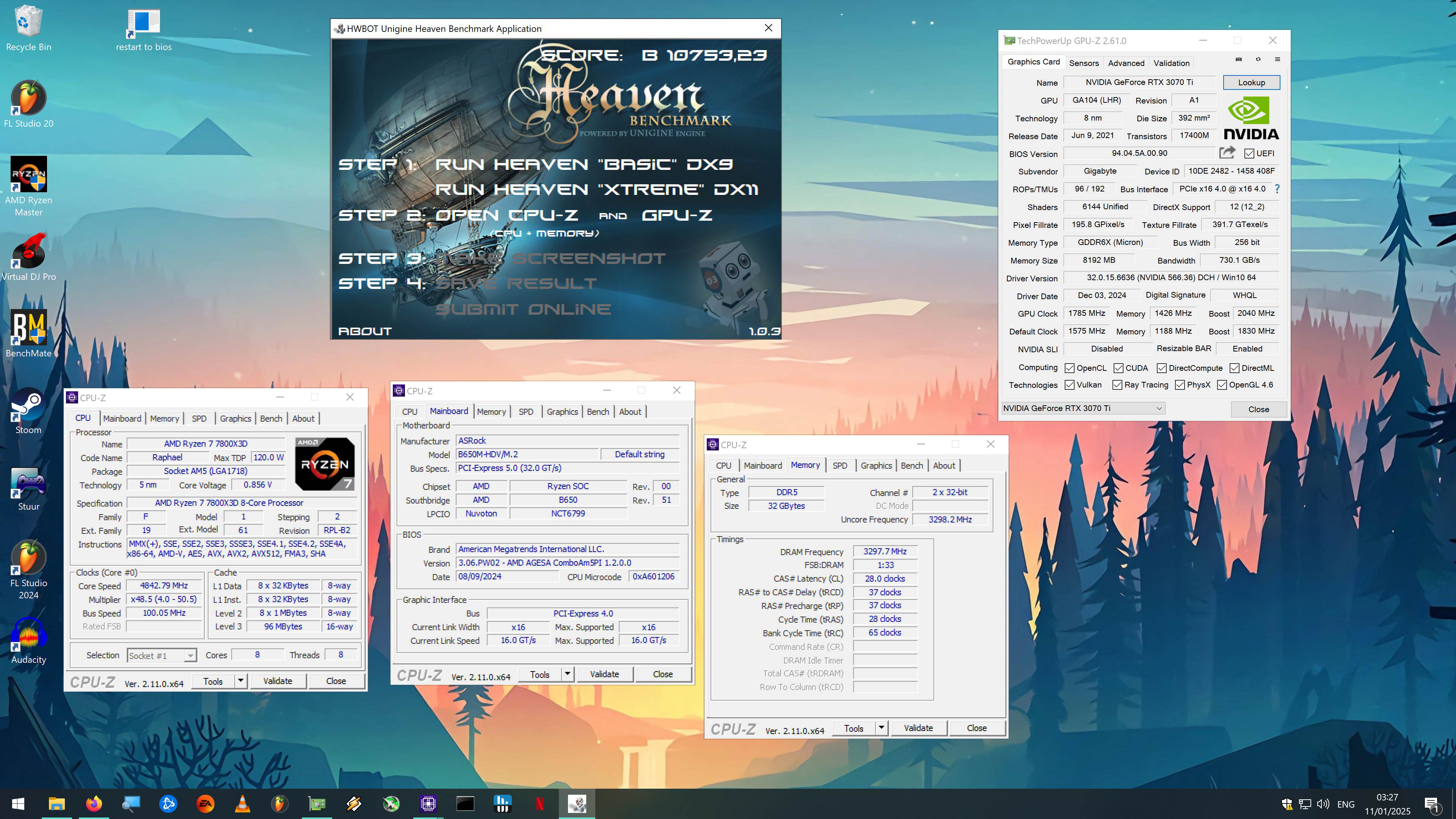Click Run Heaven "Basic" DX9 in HWBOT
This screenshot has height=819, width=1456.
584,165
